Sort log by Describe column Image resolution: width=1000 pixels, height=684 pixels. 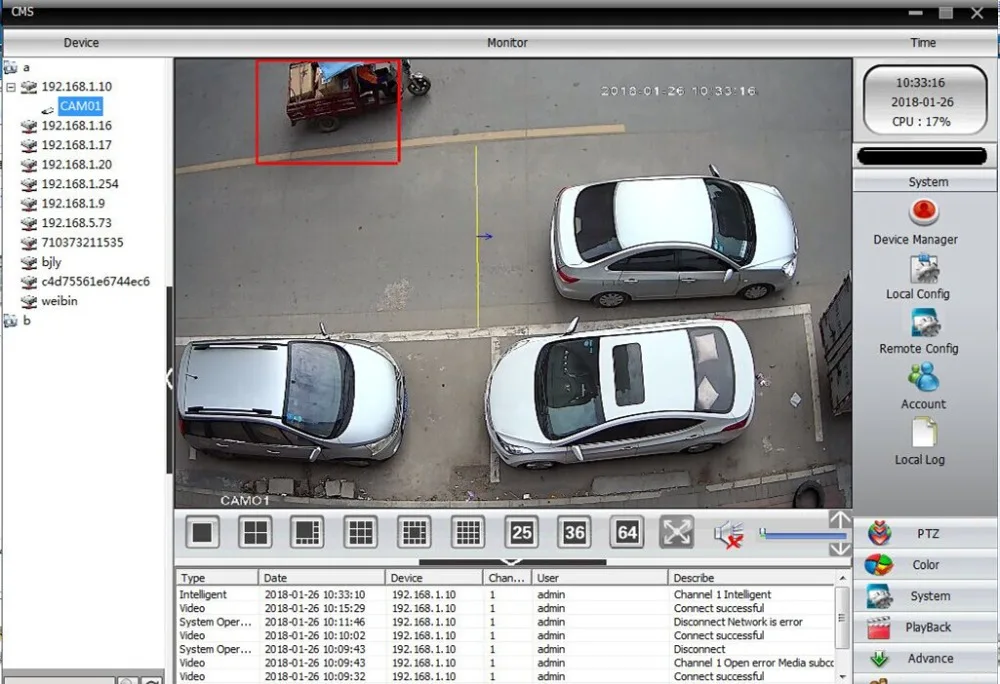(x=751, y=578)
